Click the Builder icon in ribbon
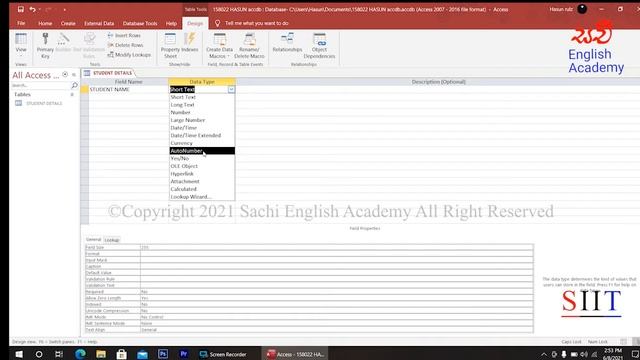The width and height of the screenshot is (640, 360). pyautogui.click(x=63, y=42)
